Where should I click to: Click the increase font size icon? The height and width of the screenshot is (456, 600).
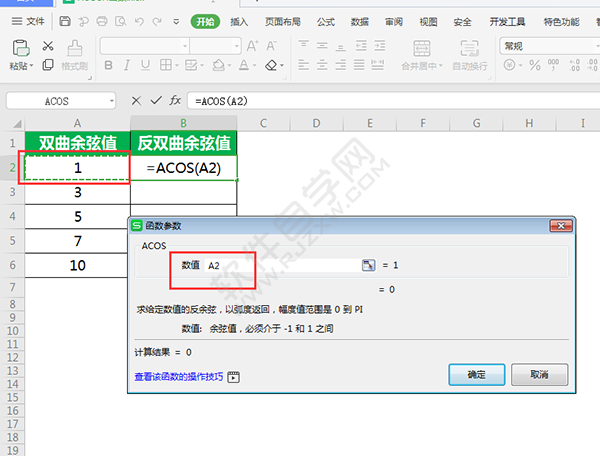pyautogui.click(x=252, y=46)
